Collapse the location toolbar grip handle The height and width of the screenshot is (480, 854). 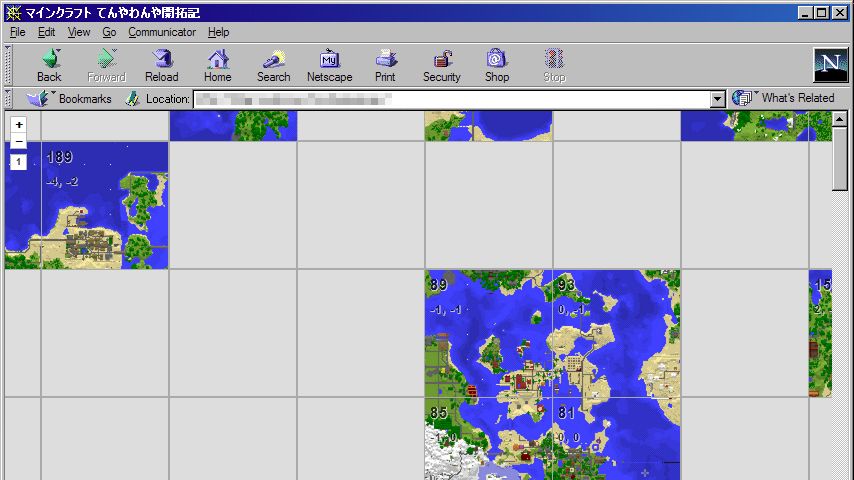point(8,99)
